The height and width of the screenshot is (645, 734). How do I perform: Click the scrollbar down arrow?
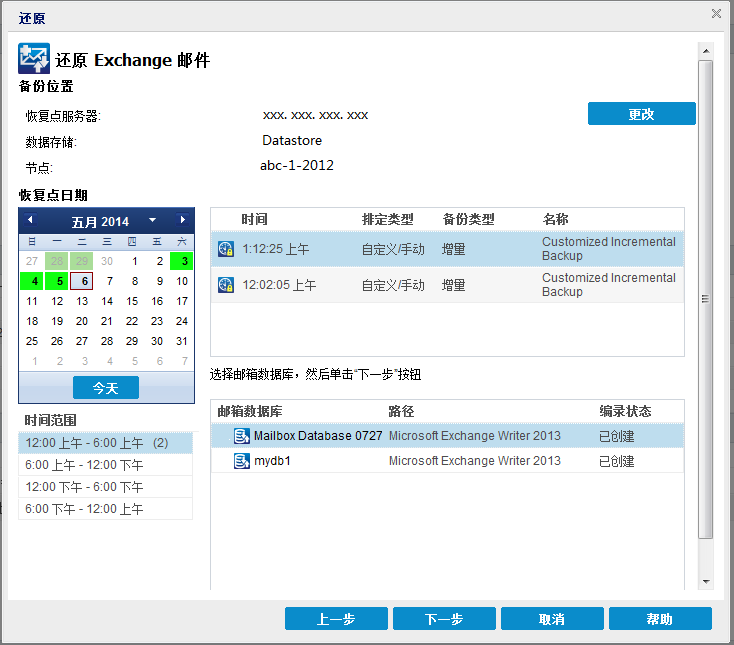(x=706, y=582)
